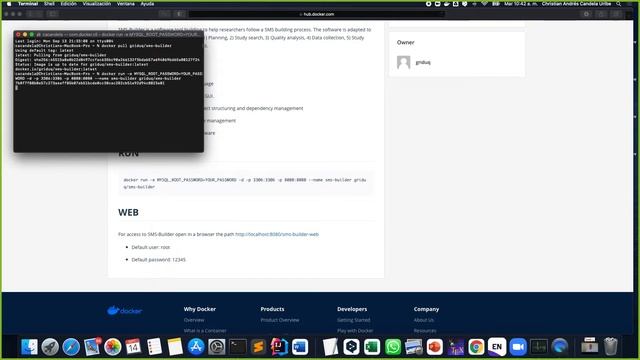Open Terminal menu in menu bar
The image size is (640, 360).
pos(28,4)
